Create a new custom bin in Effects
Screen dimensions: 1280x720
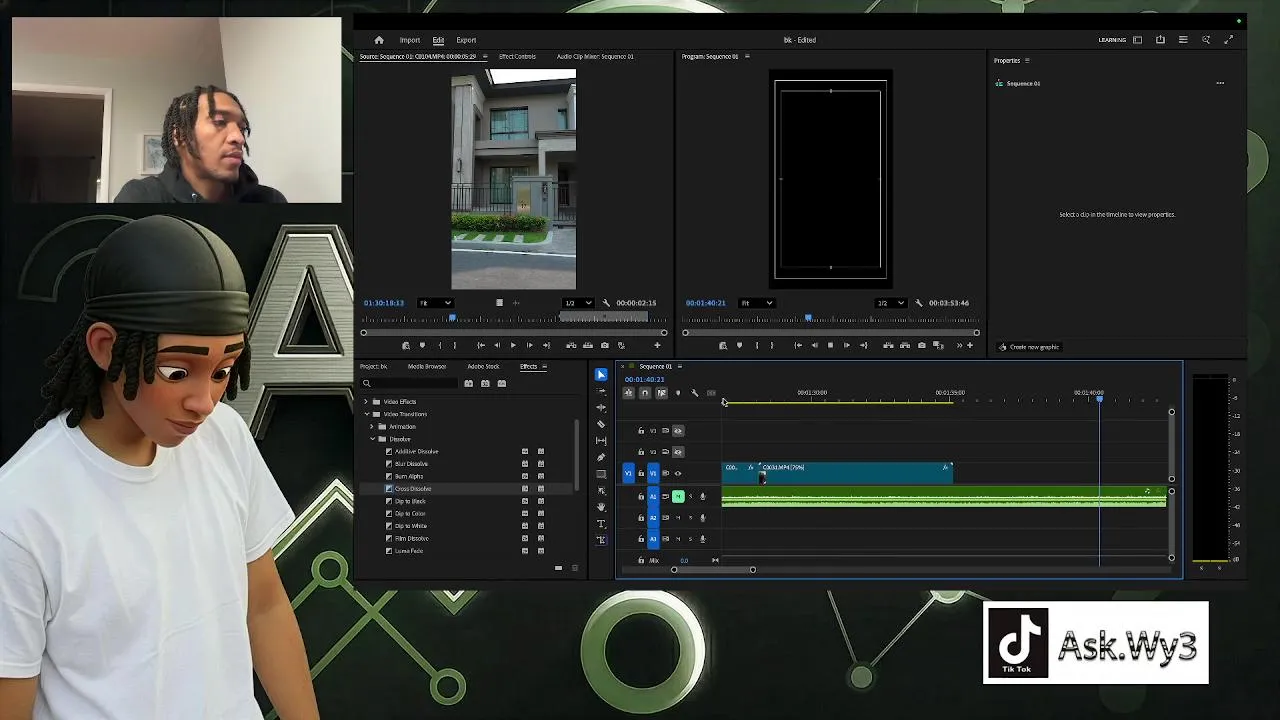[x=559, y=568]
